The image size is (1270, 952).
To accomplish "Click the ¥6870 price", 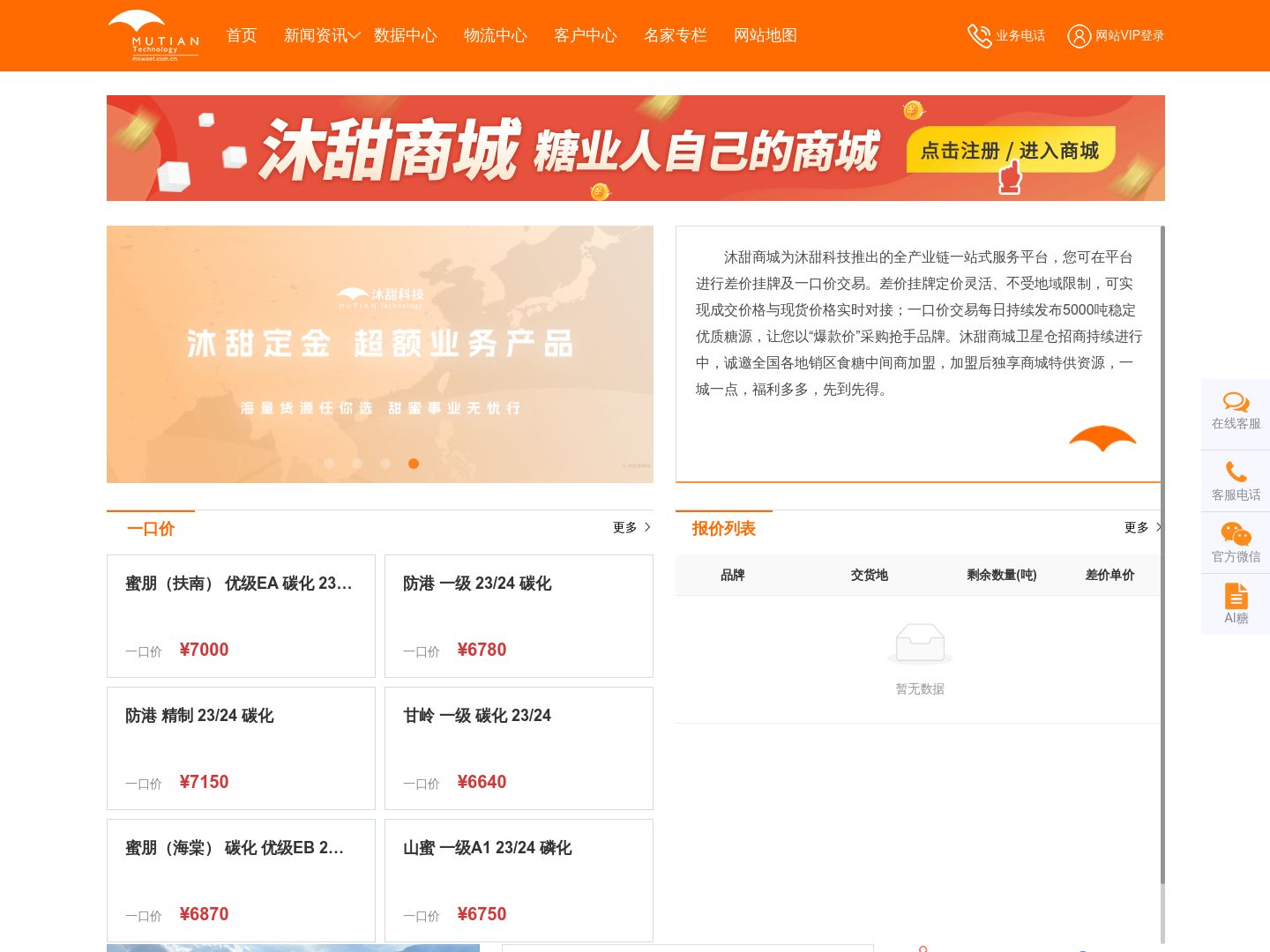I will point(204,914).
